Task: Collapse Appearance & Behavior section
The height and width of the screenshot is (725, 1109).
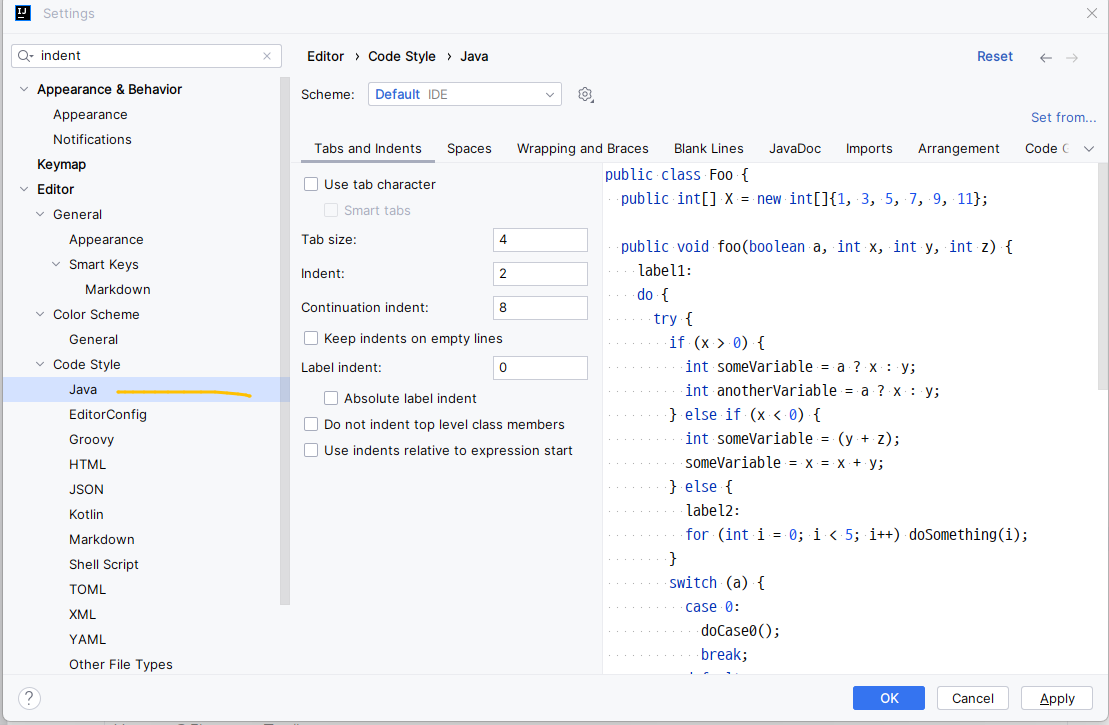Action: coord(24,89)
